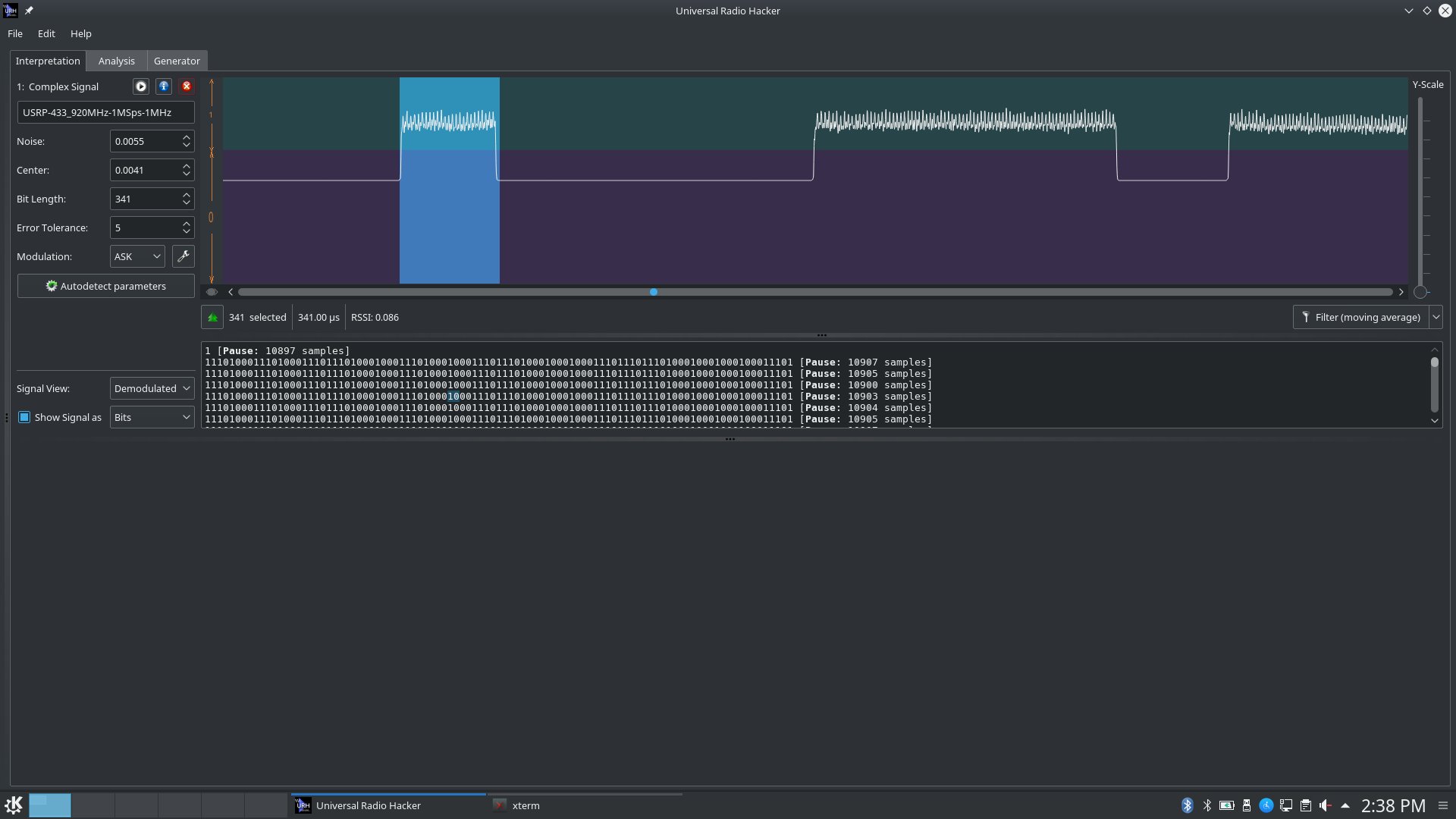Click the Center value field

144,170
